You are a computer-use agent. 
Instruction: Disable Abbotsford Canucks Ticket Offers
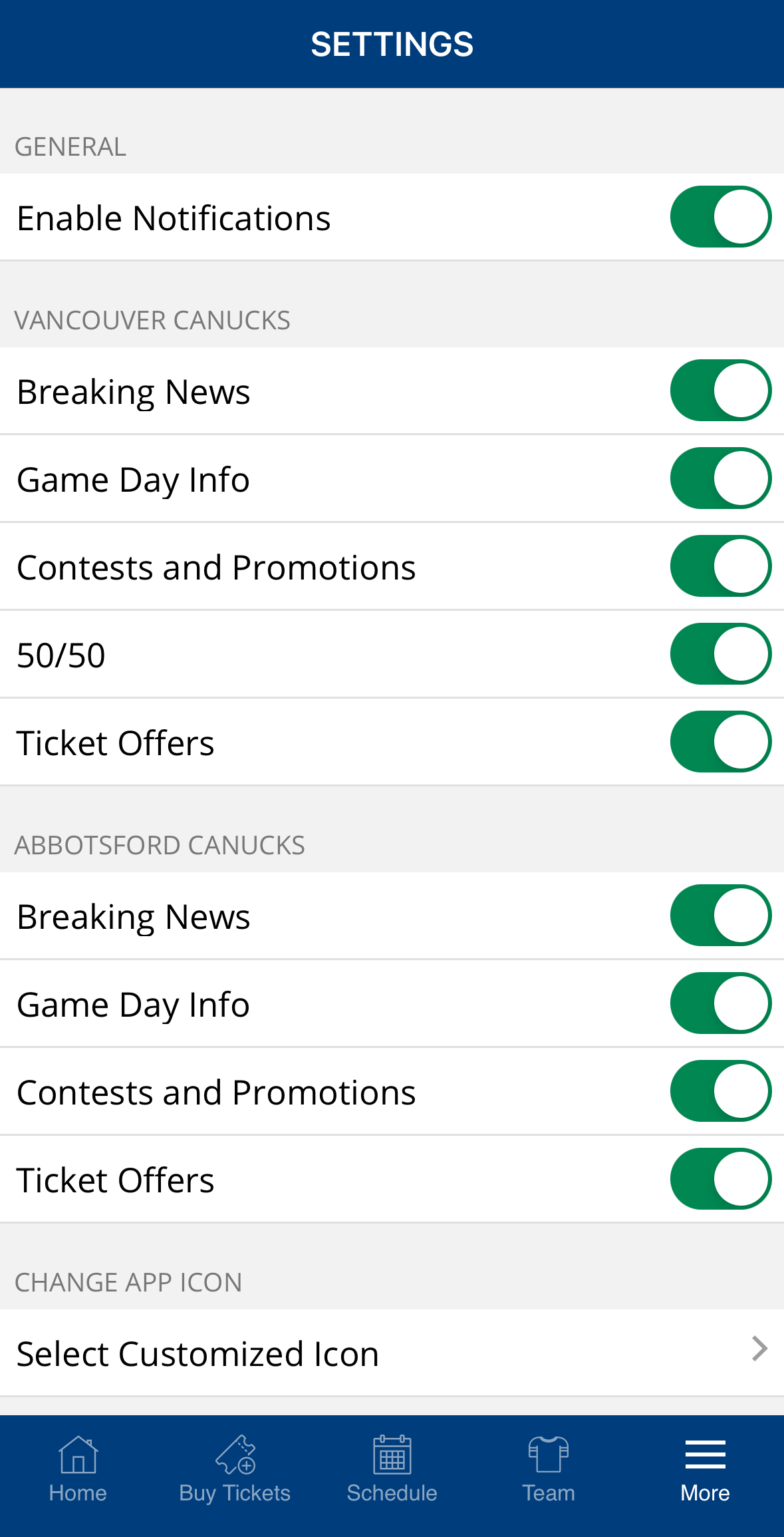pos(721,1179)
